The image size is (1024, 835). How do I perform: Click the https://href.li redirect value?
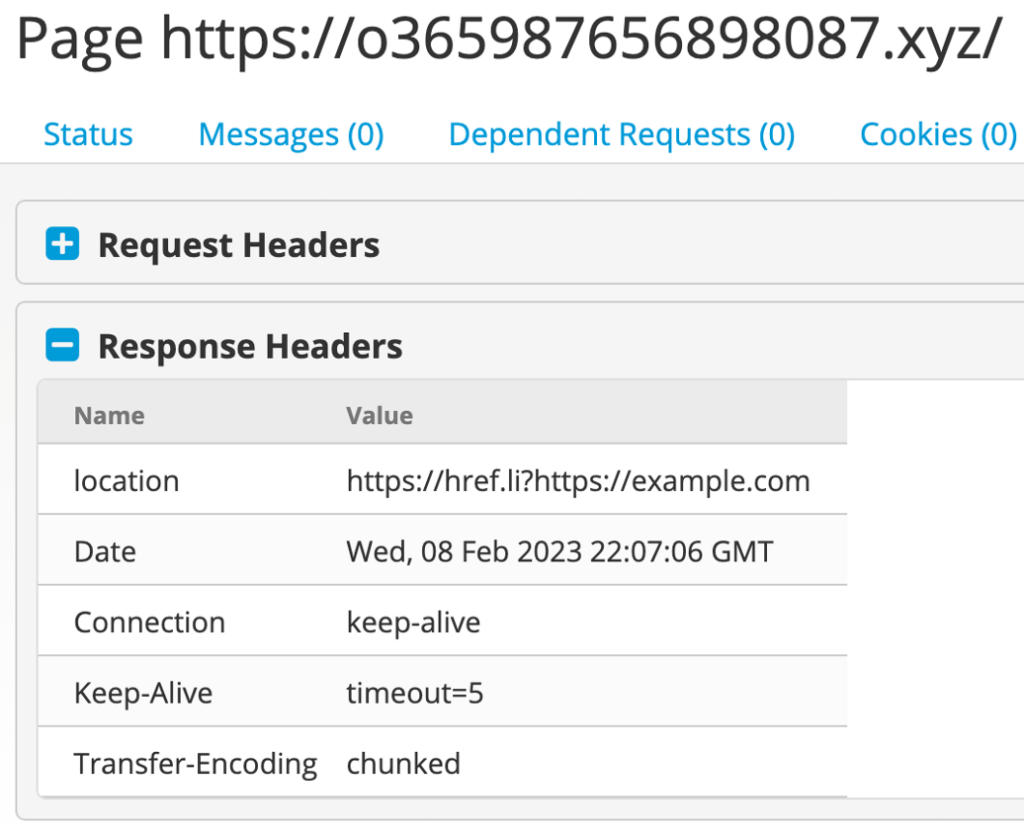click(x=578, y=481)
